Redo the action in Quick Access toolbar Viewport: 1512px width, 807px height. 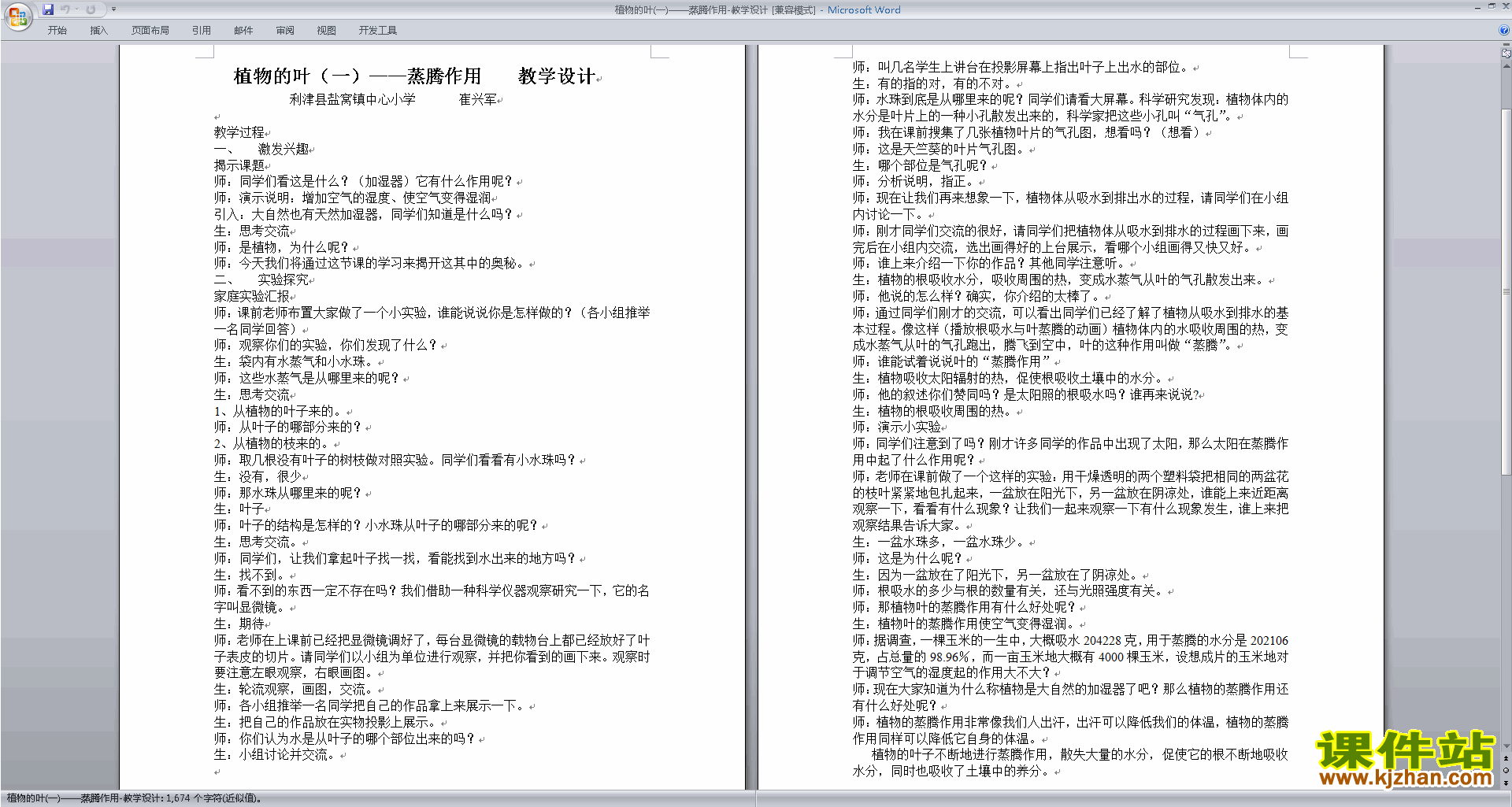click(91, 9)
